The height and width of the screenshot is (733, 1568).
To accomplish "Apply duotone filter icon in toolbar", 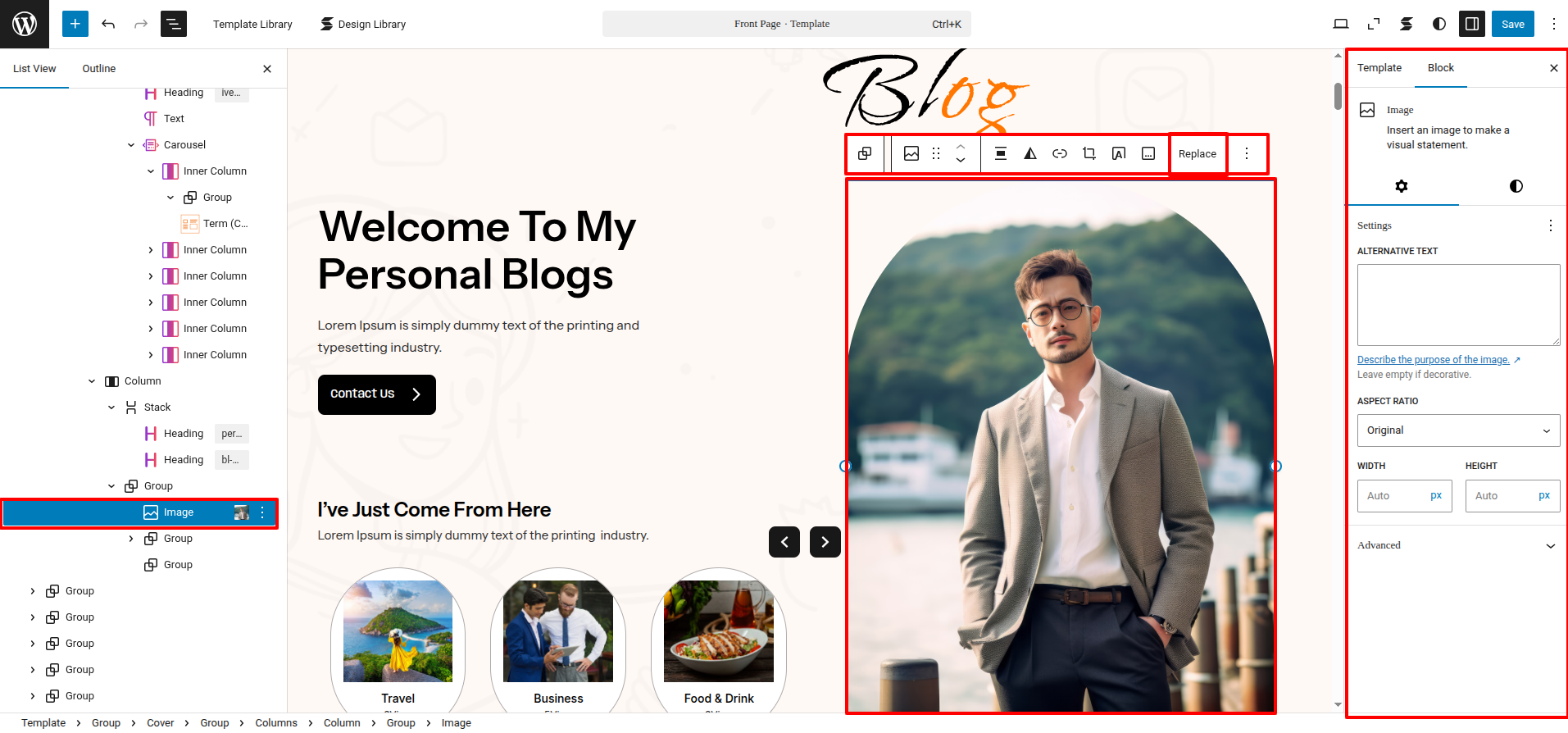I will point(1030,153).
